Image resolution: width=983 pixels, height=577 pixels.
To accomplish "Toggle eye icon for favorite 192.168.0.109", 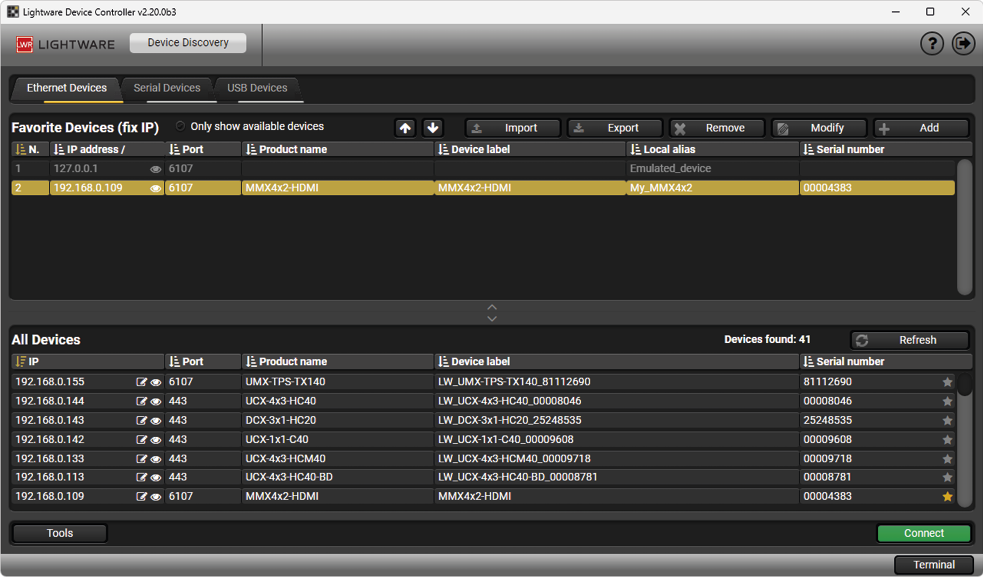I will tap(156, 188).
